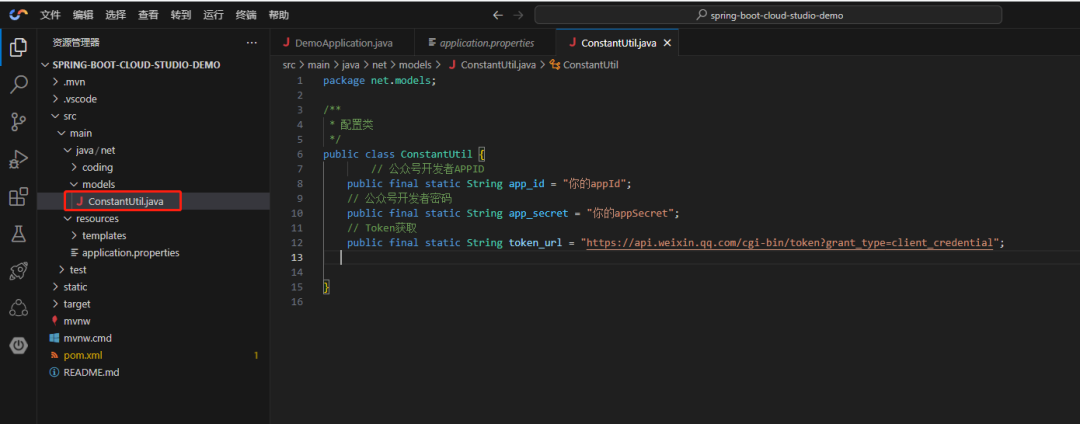Click the spring-boot-cloud-studio-demo search box
The height and width of the screenshot is (424, 1080).
pos(768,14)
